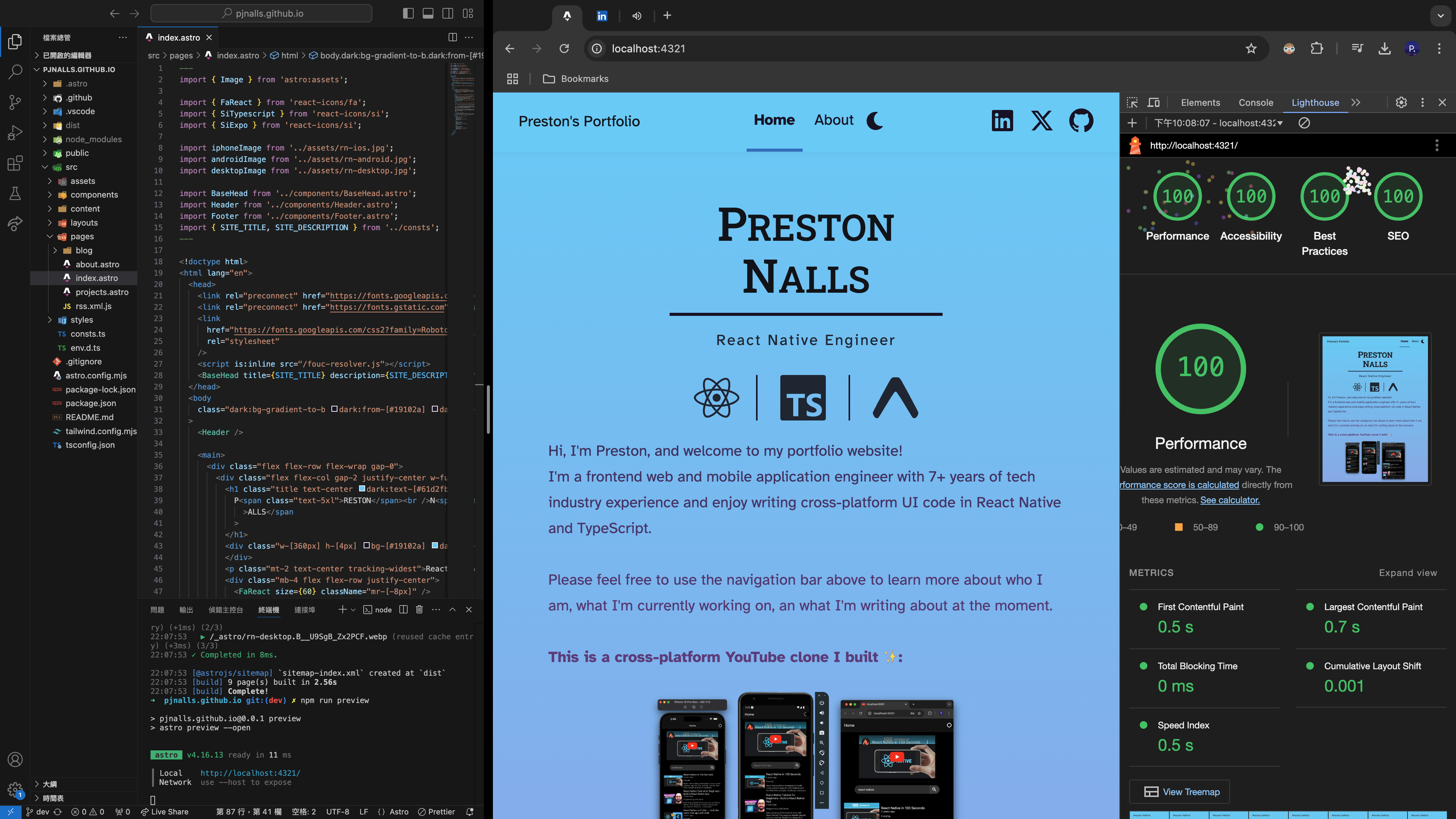Delete the terminal with trash icon
1456x819 pixels.
tap(419, 609)
